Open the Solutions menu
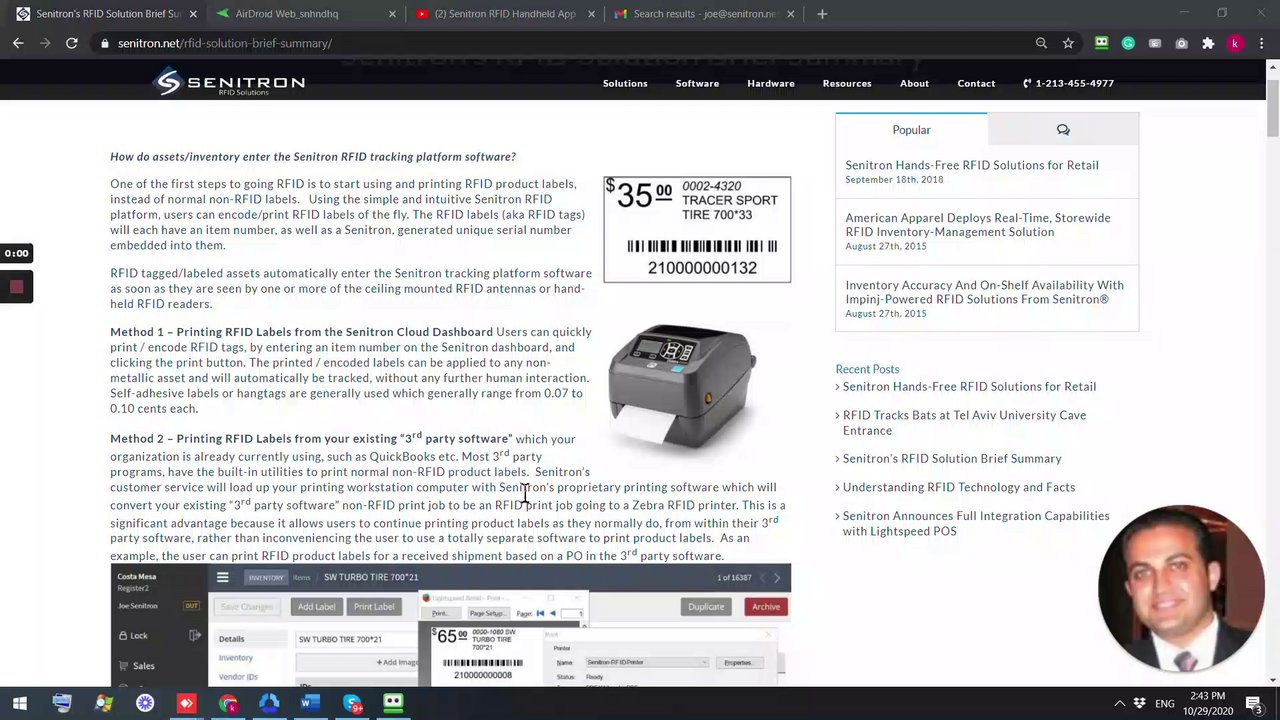 coord(625,83)
